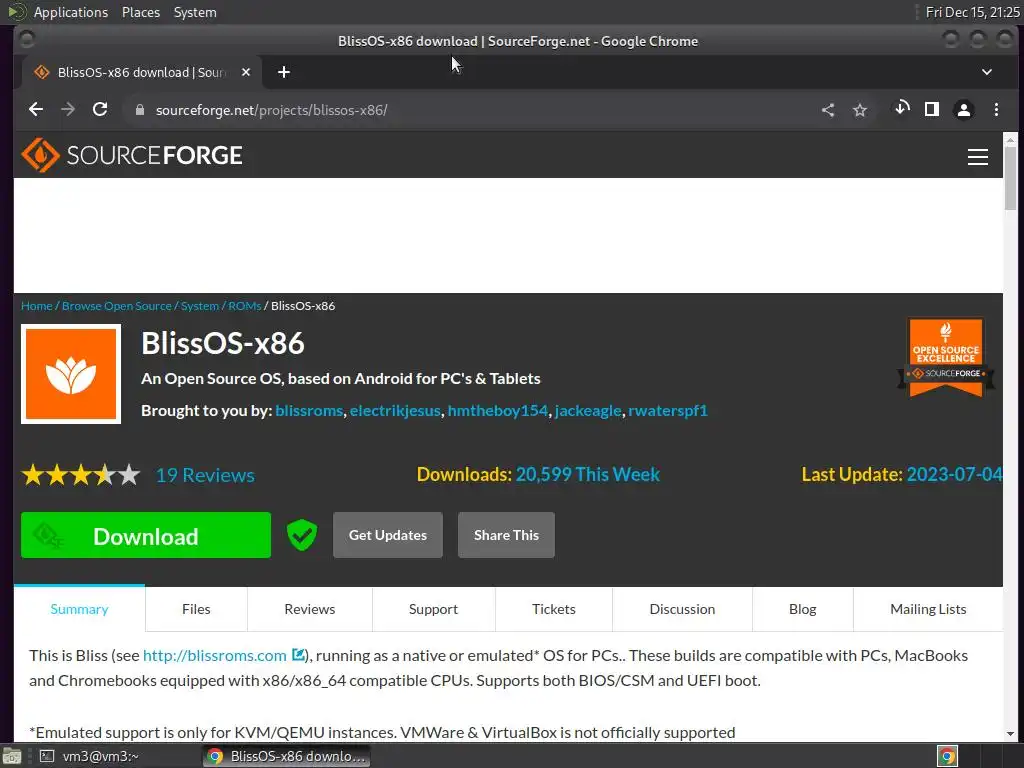The image size is (1024, 768).
Task: Open the Applications menu
Action: coord(71,12)
